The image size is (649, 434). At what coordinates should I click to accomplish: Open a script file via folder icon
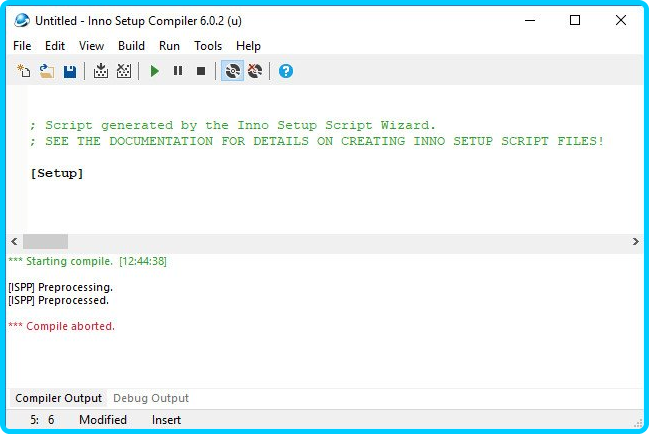(x=47, y=71)
